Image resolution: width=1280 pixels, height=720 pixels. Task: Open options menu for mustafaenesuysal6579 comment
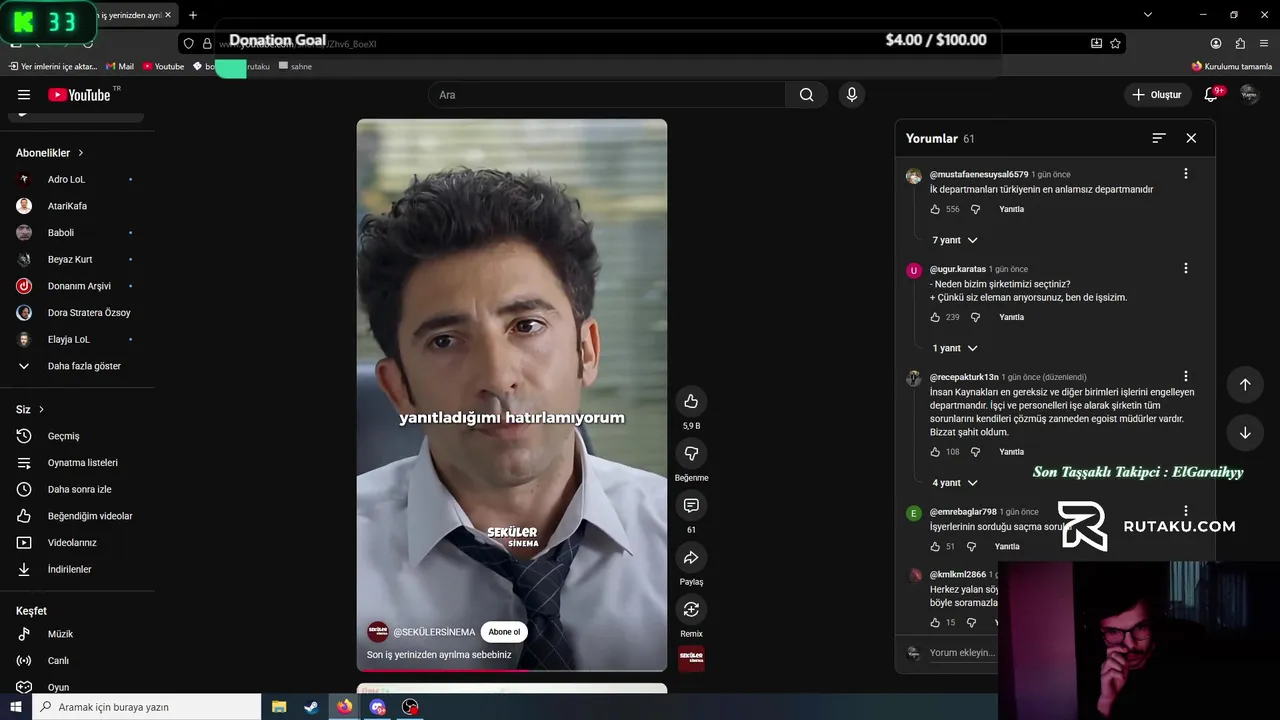tap(1186, 174)
